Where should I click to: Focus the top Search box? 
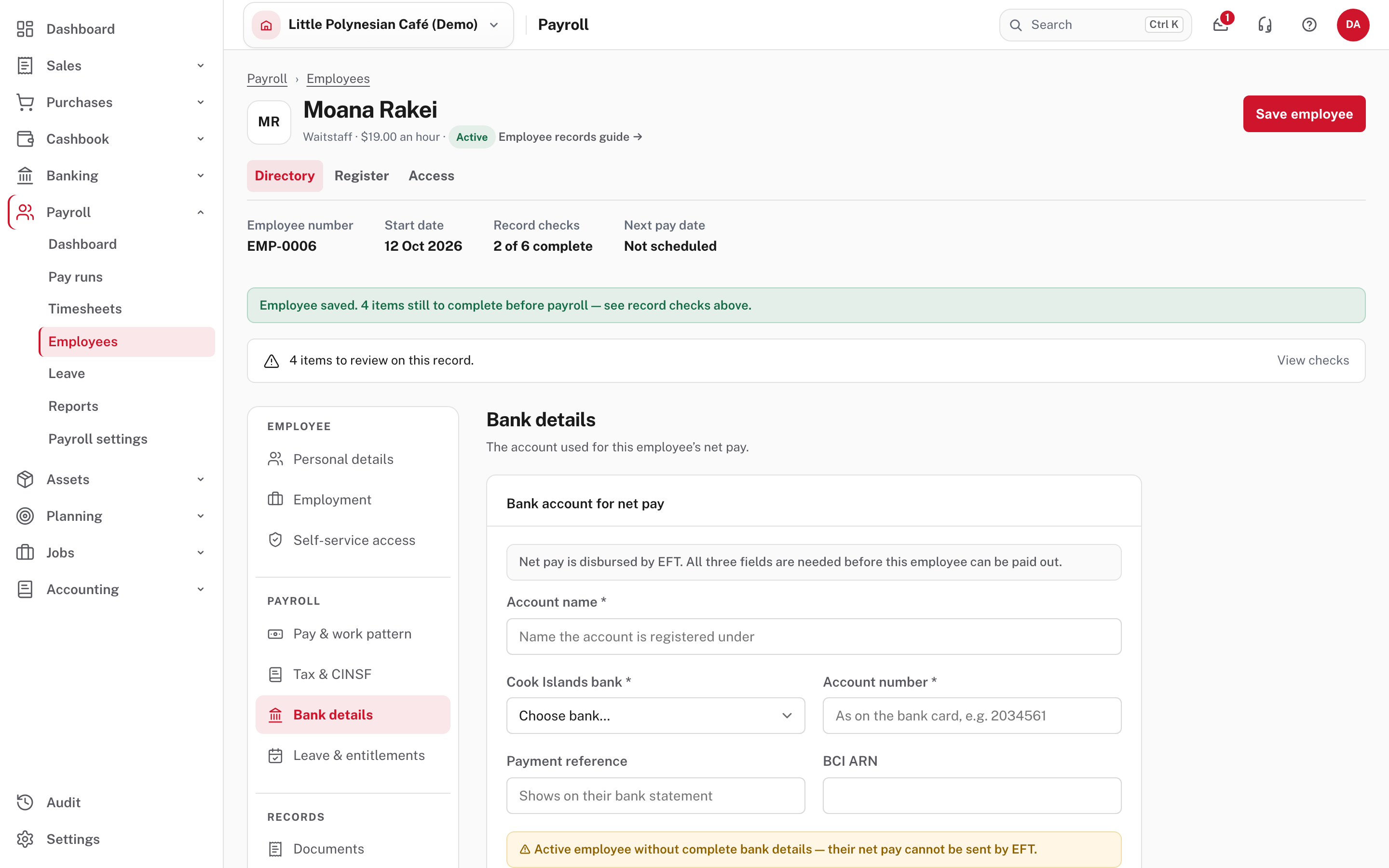click(1095, 25)
